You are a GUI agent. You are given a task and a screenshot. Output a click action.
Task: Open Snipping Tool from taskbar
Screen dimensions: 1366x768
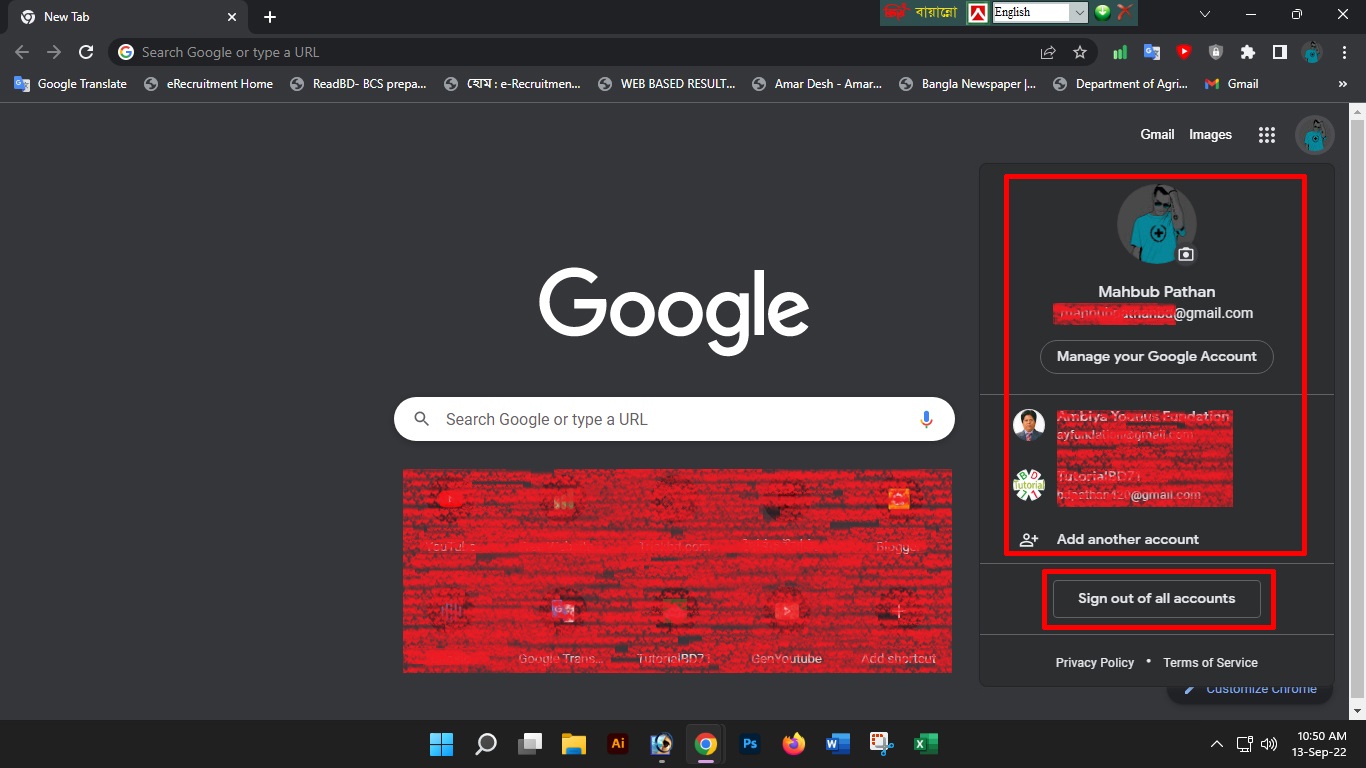881,744
